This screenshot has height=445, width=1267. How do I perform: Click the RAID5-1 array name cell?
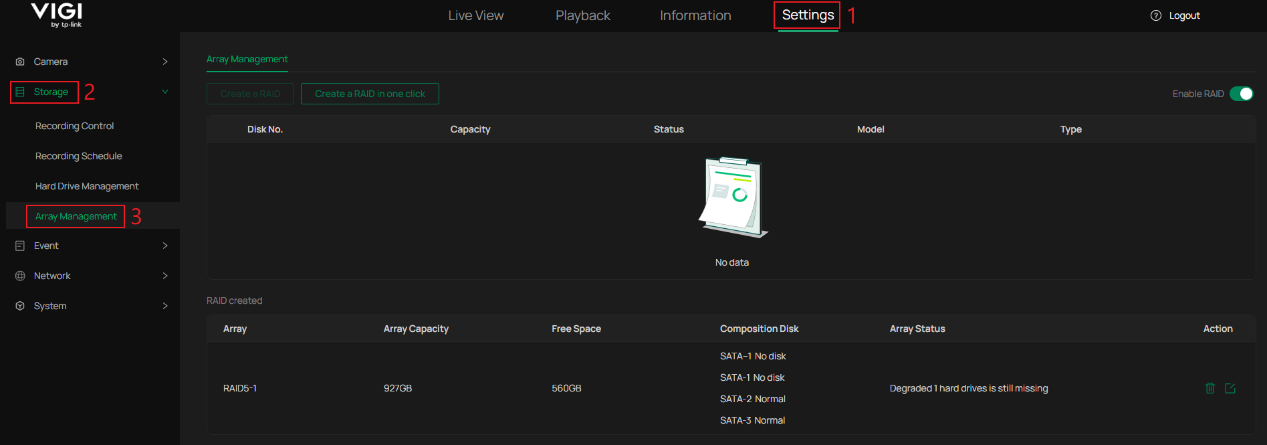240,388
